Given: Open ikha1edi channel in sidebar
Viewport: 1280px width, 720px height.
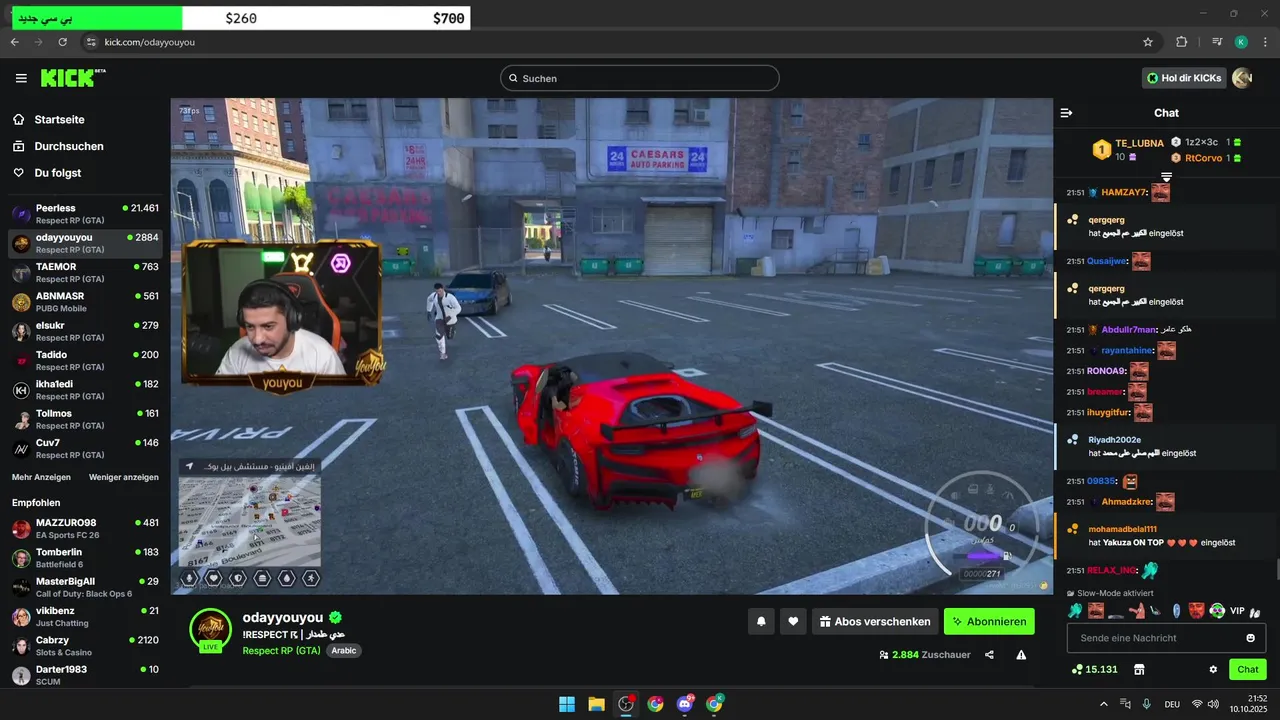Looking at the screenshot, I should [x=85, y=390].
